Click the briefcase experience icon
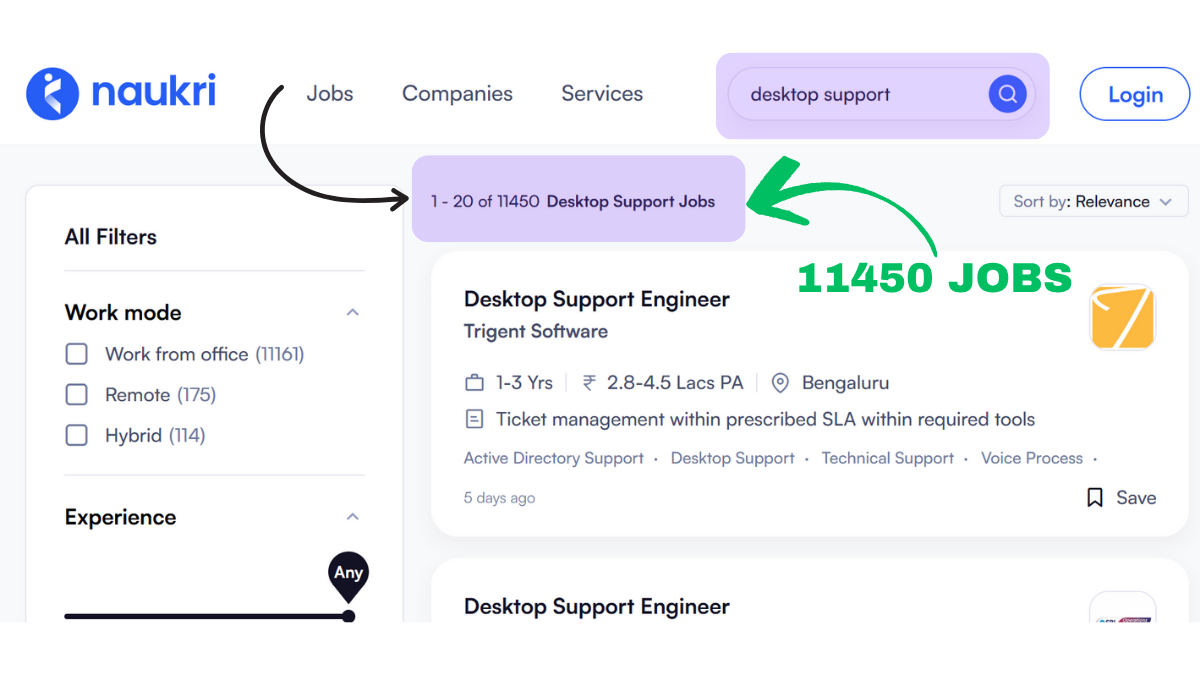The height and width of the screenshot is (675, 1200). click(x=475, y=383)
